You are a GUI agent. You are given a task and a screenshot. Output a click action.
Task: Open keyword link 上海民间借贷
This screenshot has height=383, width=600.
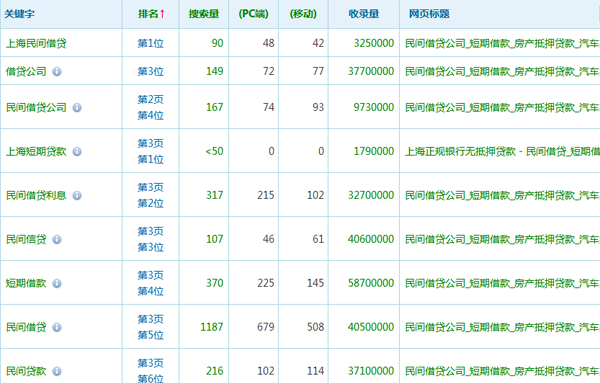[36, 43]
